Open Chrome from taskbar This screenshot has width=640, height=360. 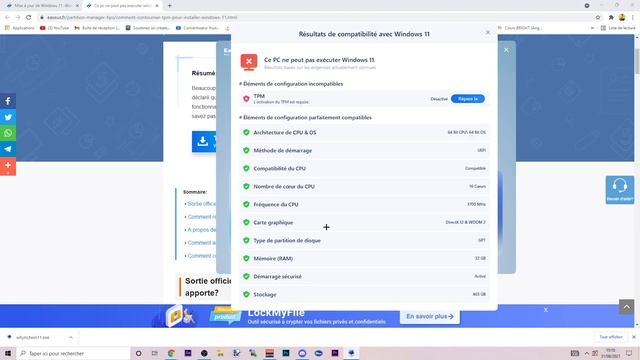point(171,353)
